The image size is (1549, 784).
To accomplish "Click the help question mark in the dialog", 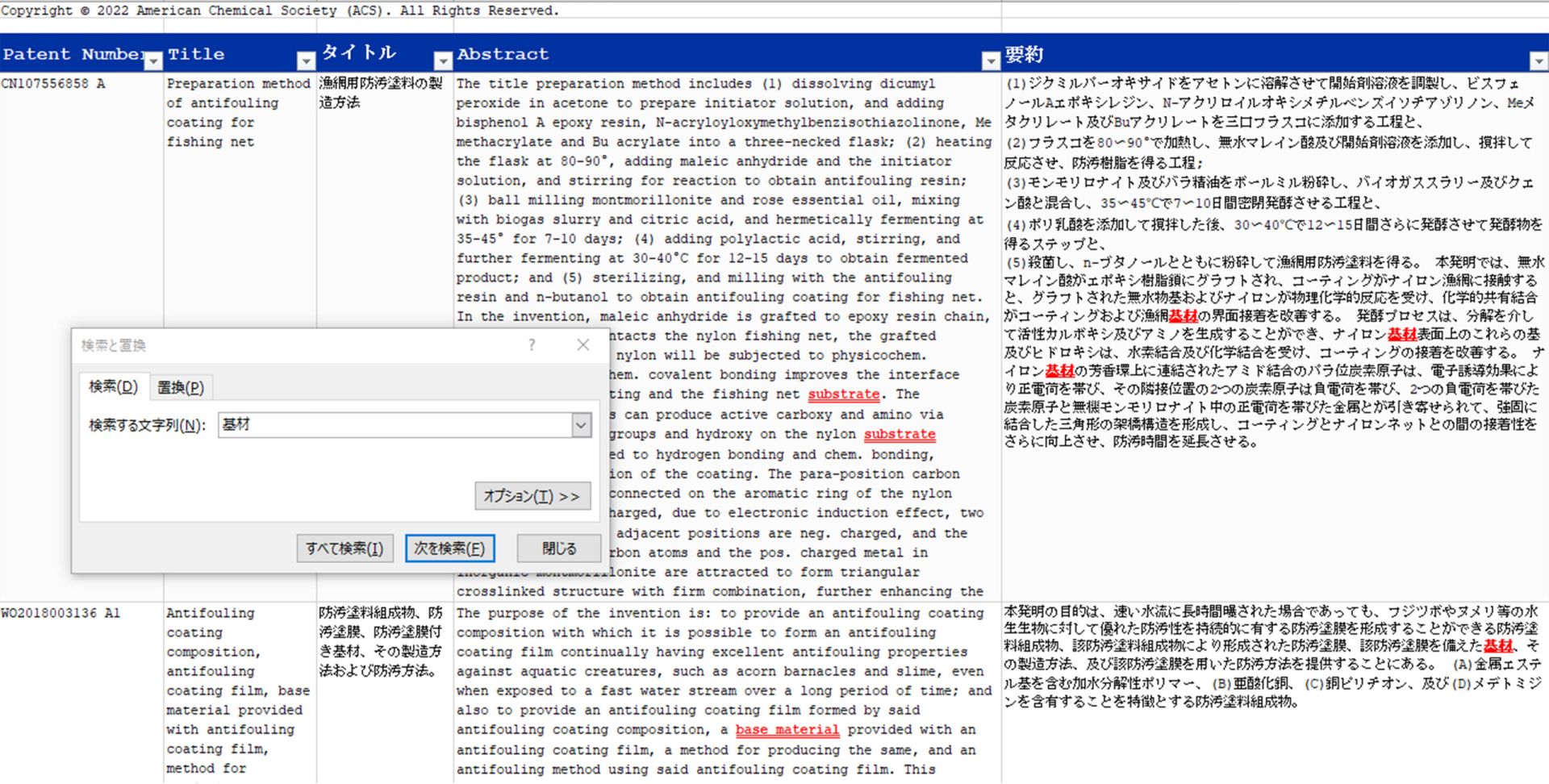I will click(x=532, y=345).
